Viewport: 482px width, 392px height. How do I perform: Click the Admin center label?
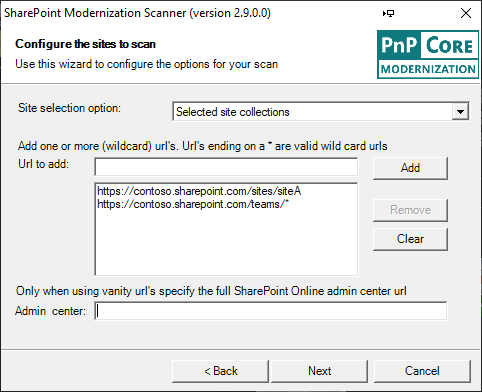[50, 311]
